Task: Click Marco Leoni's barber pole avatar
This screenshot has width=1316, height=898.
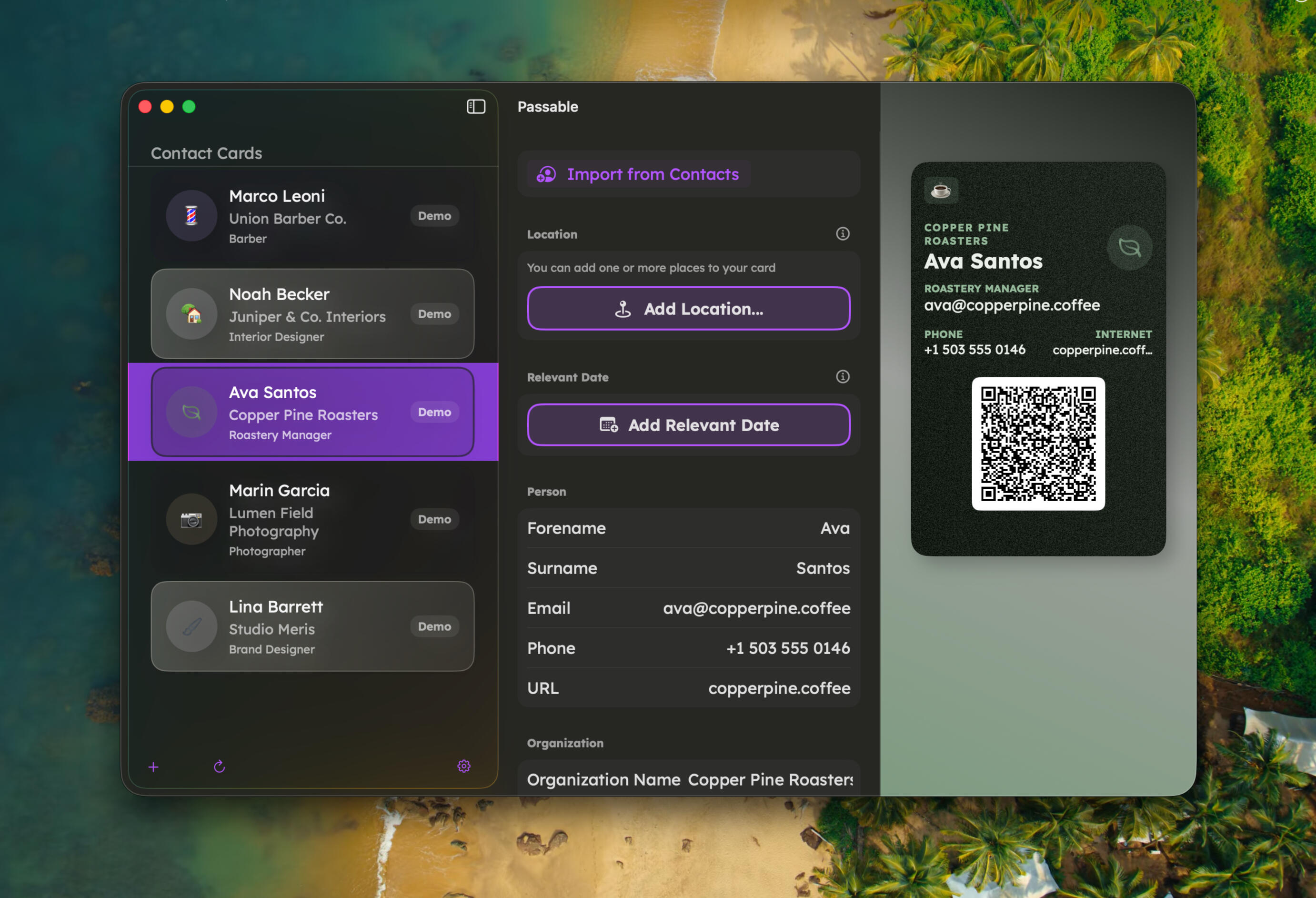Action: pyautogui.click(x=191, y=217)
